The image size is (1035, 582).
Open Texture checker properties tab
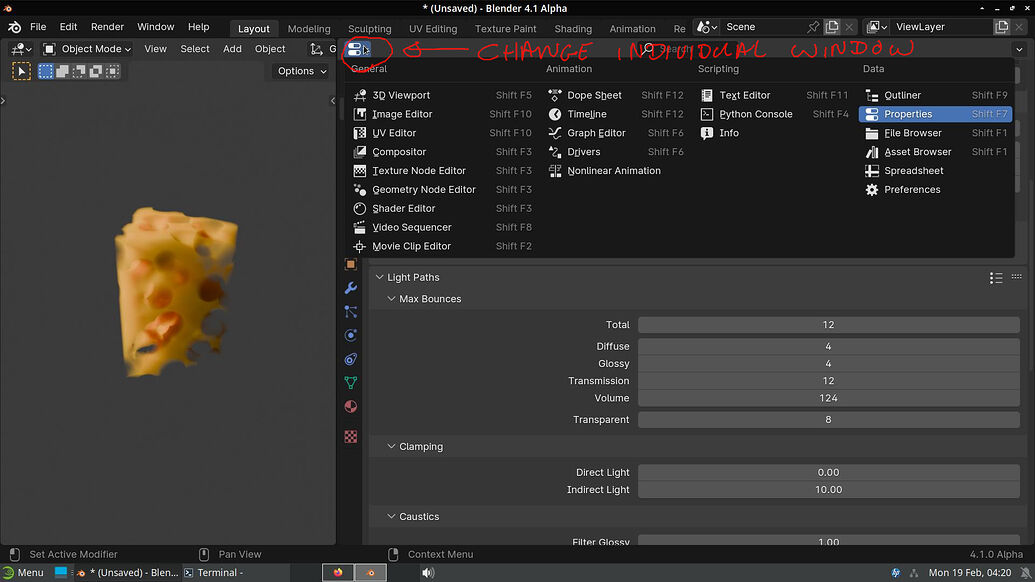351,437
